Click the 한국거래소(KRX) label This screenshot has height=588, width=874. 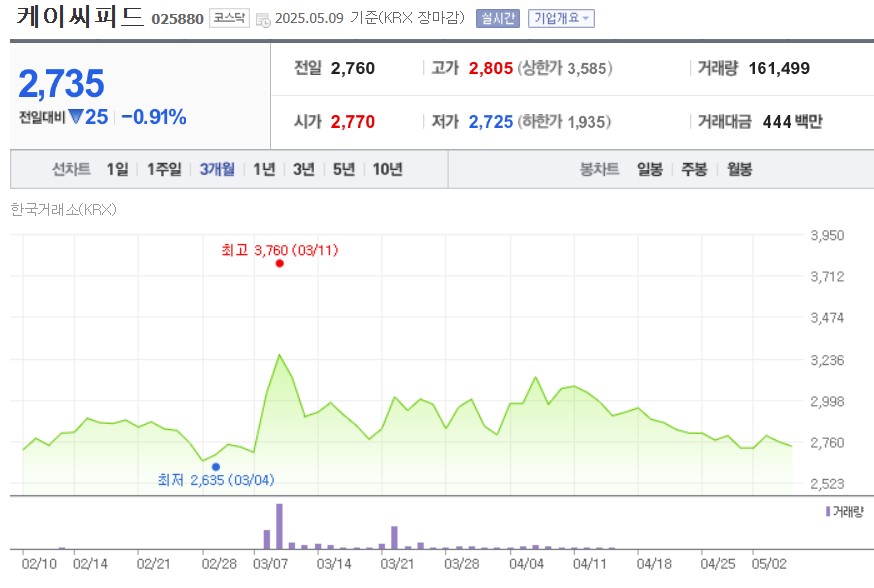click(64, 210)
